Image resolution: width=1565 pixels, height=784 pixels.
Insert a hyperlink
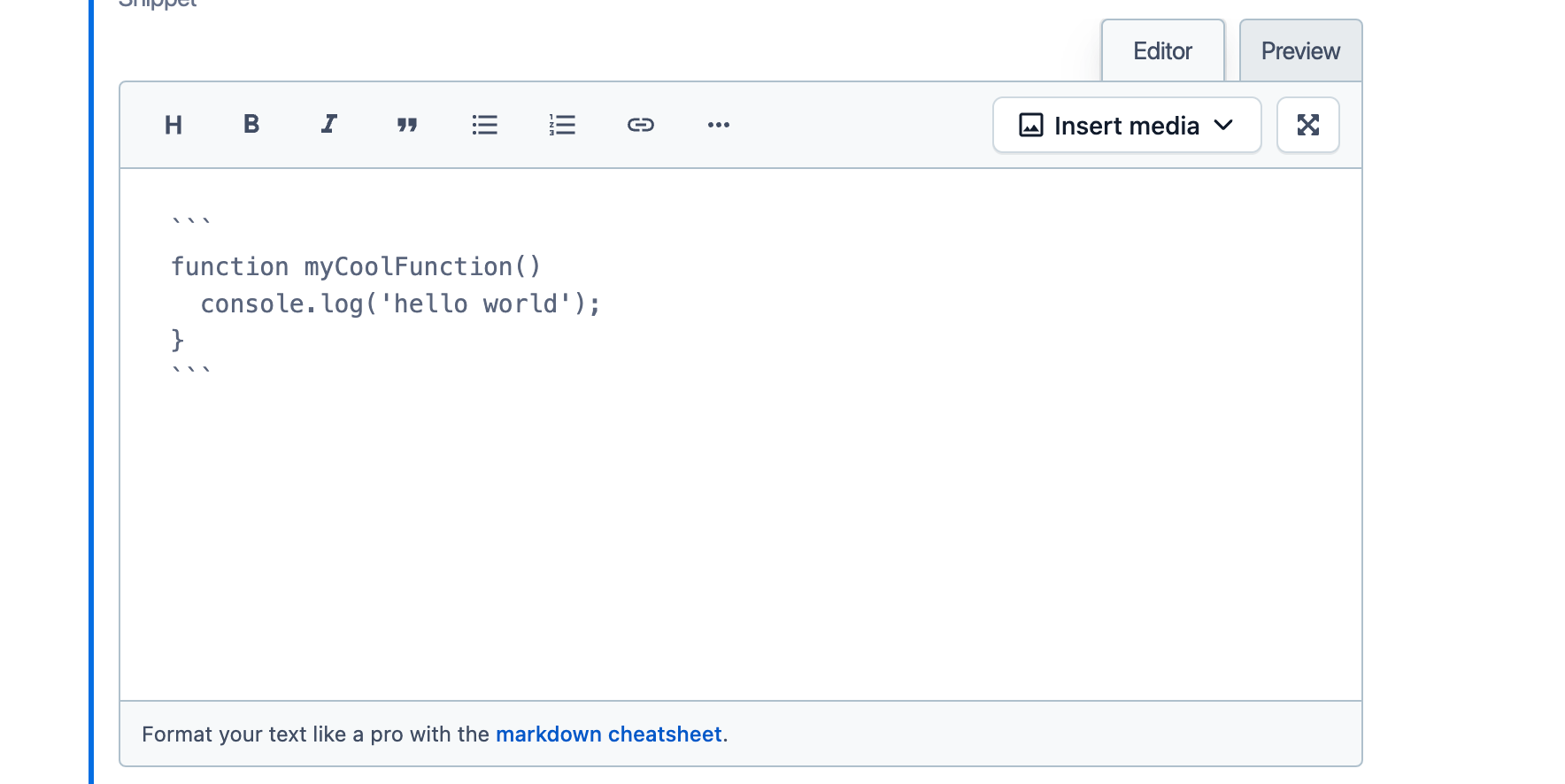[641, 125]
